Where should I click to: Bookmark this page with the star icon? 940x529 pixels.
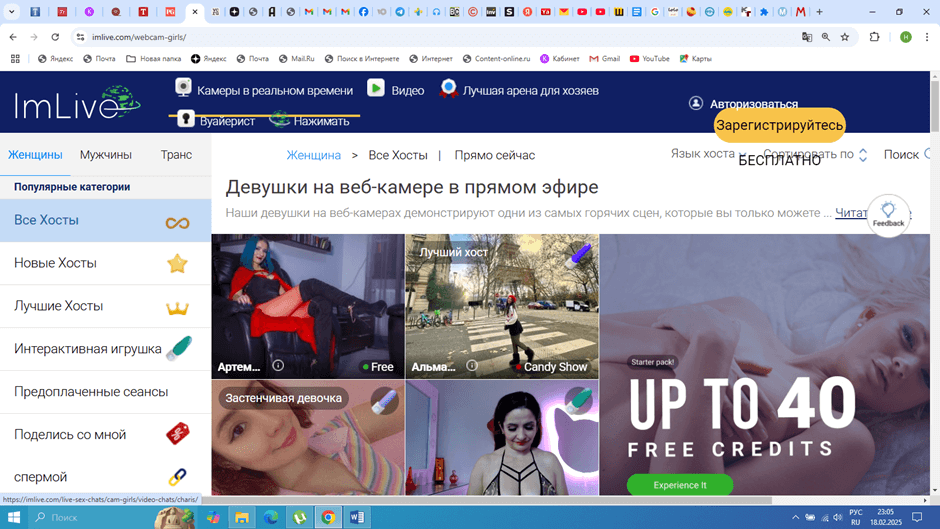pyautogui.click(x=845, y=37)
